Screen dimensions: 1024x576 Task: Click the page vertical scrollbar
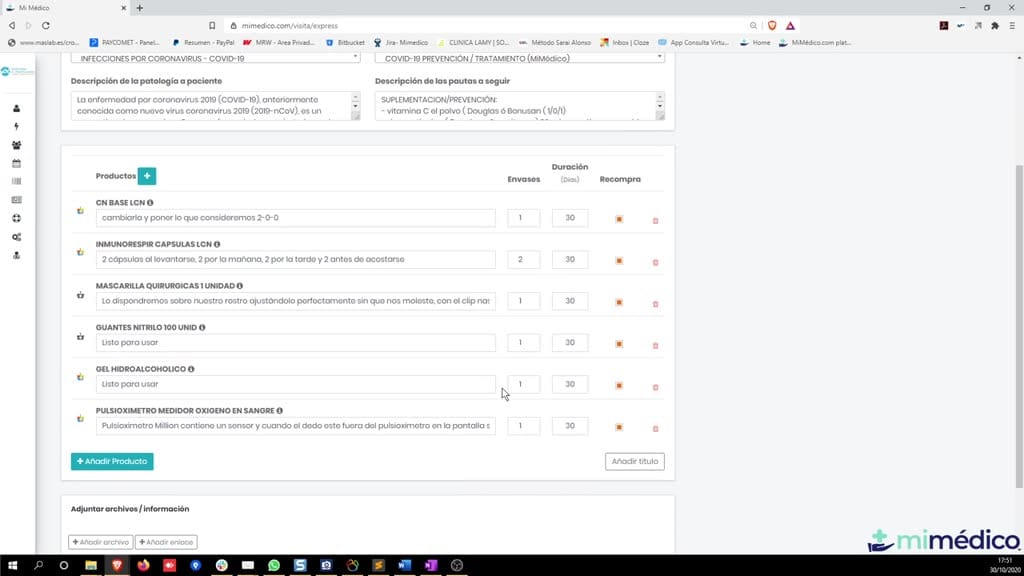[x=1019, y=325]
